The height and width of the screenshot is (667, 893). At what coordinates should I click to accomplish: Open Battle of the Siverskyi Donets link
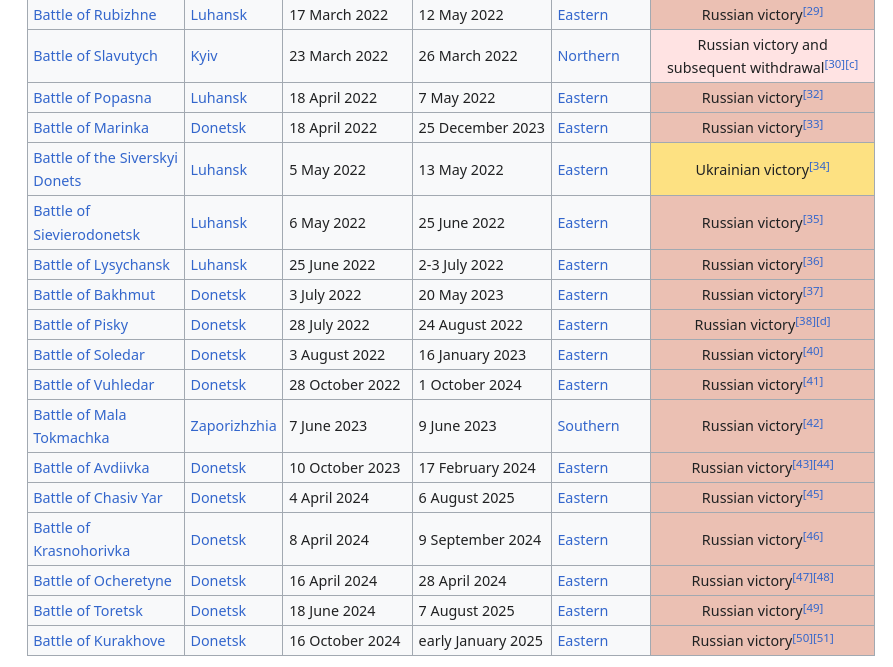coord(105,169)
